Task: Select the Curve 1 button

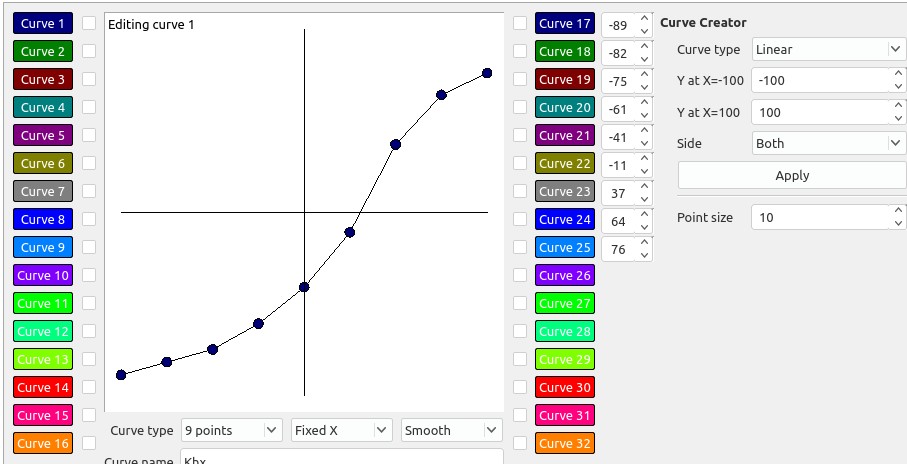Action: 43,23
